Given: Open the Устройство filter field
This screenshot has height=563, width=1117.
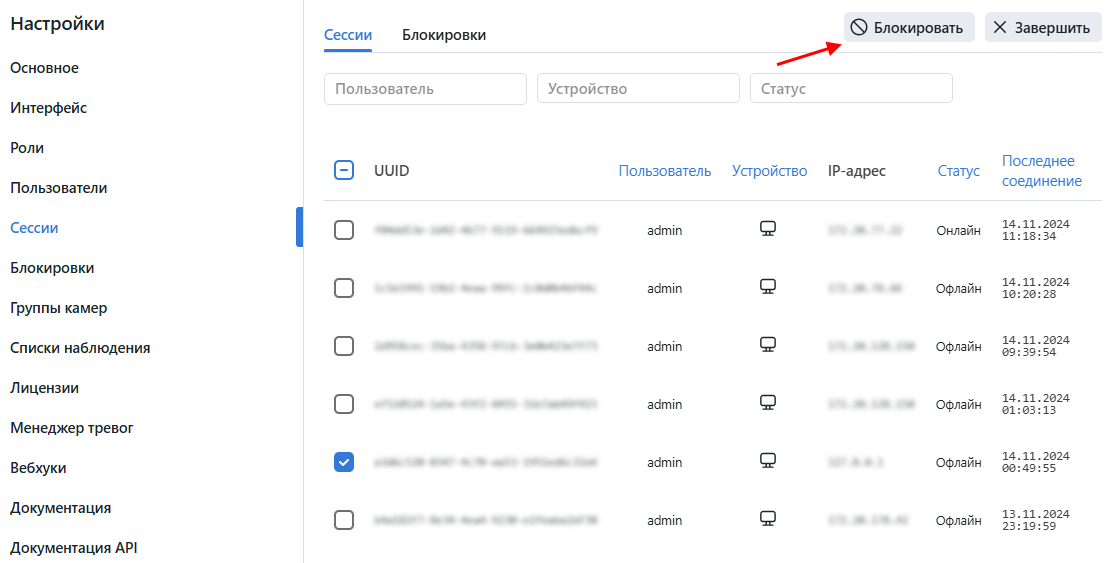Looking at the screenshot, I should coord(638,89).
